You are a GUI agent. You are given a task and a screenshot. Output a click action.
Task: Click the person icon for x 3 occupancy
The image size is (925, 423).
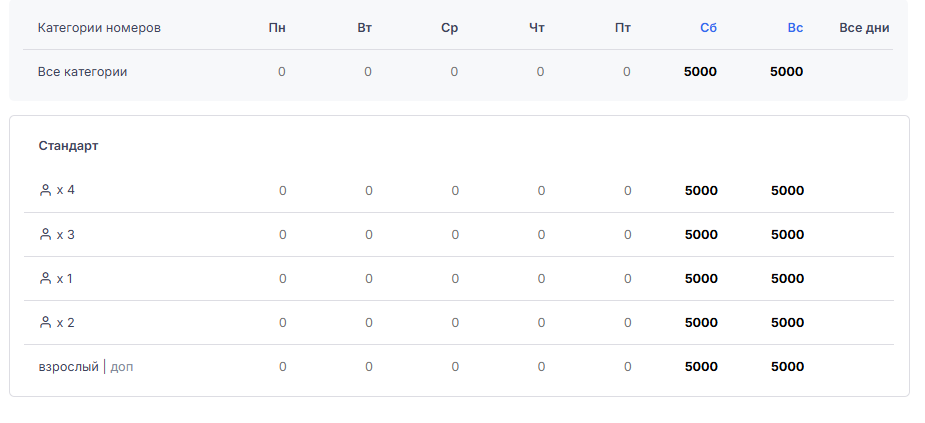(x=45, y=234)
